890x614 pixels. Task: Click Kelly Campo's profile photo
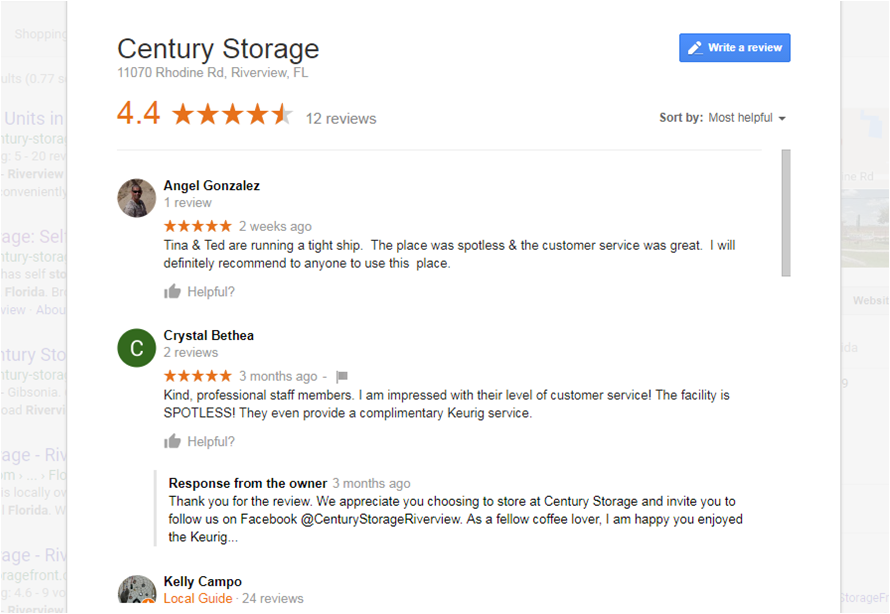point(136,590)
